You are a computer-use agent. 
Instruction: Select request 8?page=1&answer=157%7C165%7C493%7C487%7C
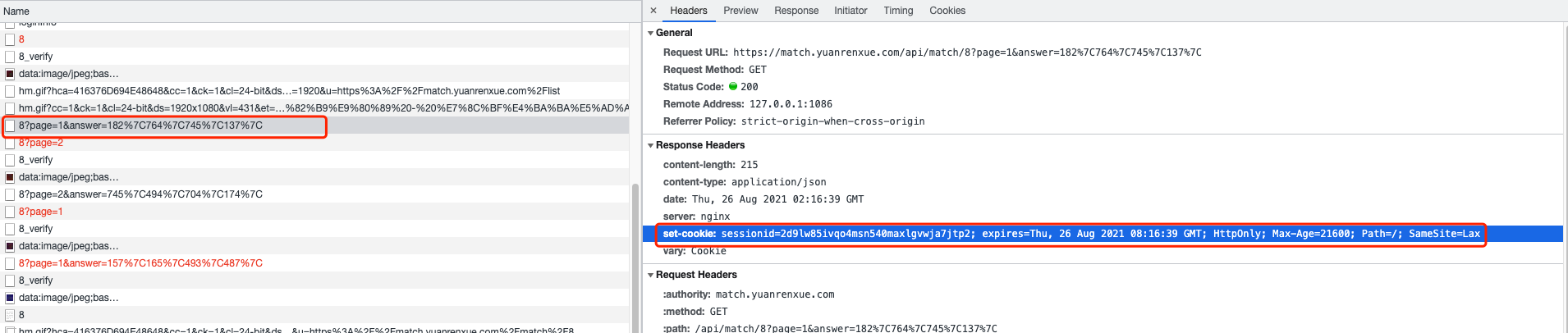(314, 263)
